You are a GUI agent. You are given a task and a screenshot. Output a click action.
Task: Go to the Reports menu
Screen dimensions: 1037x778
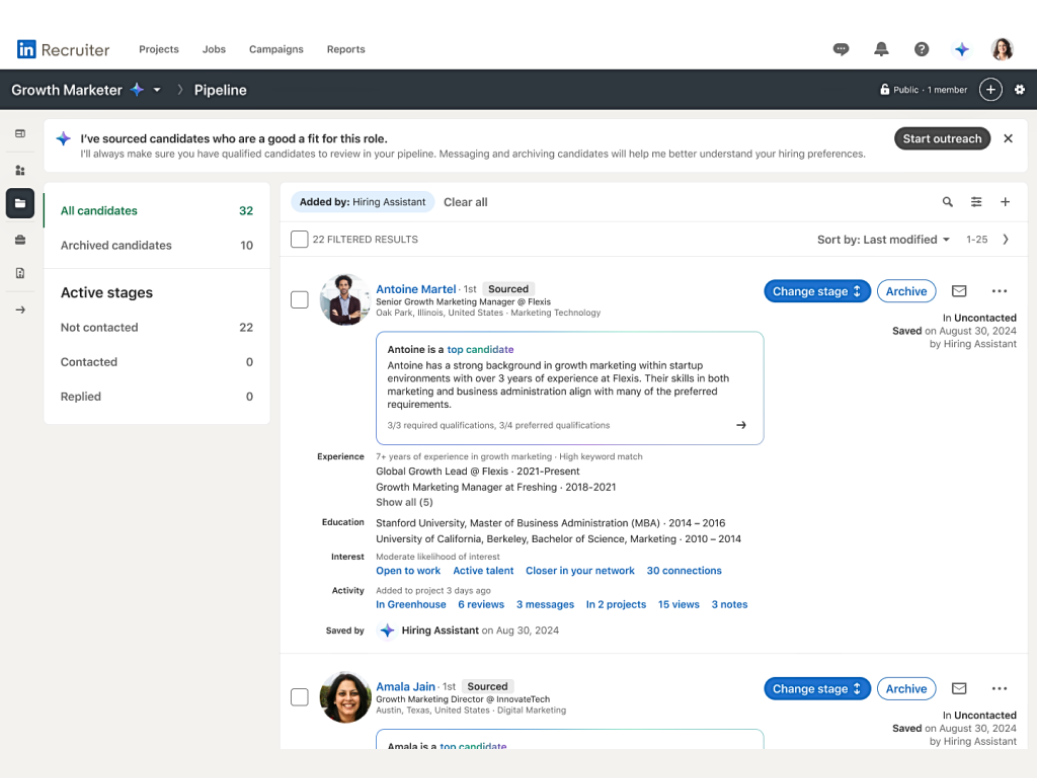coord(345,49)
